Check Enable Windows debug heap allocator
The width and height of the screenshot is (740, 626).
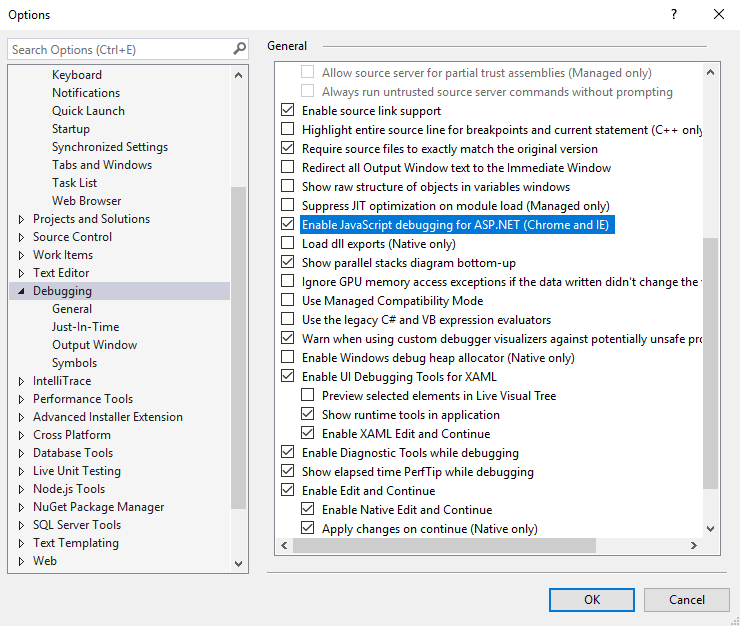tap(287, 357)
